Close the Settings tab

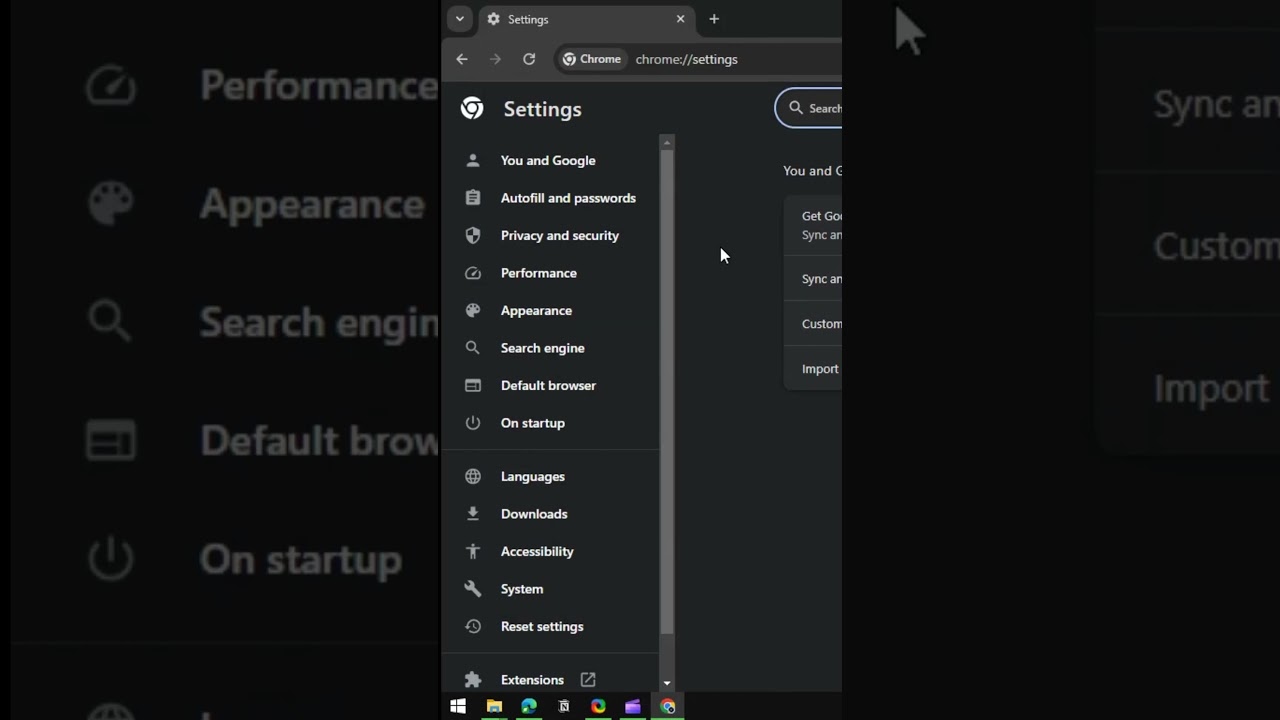pos(680,19)
